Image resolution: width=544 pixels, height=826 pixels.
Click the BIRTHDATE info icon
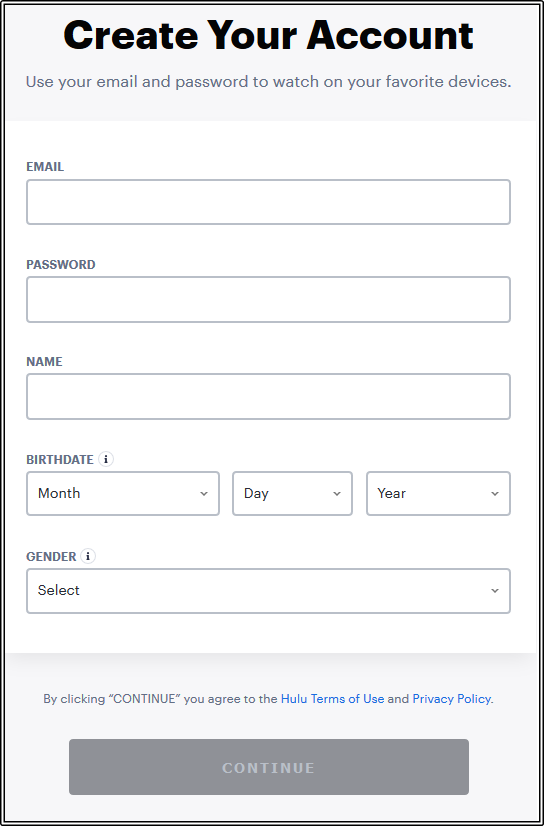coord(106,459)
